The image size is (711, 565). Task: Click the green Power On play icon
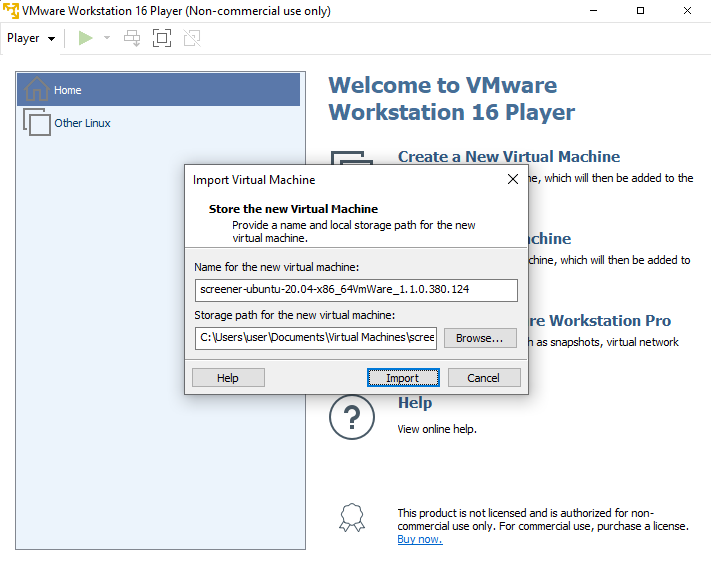tap(86, 38)
